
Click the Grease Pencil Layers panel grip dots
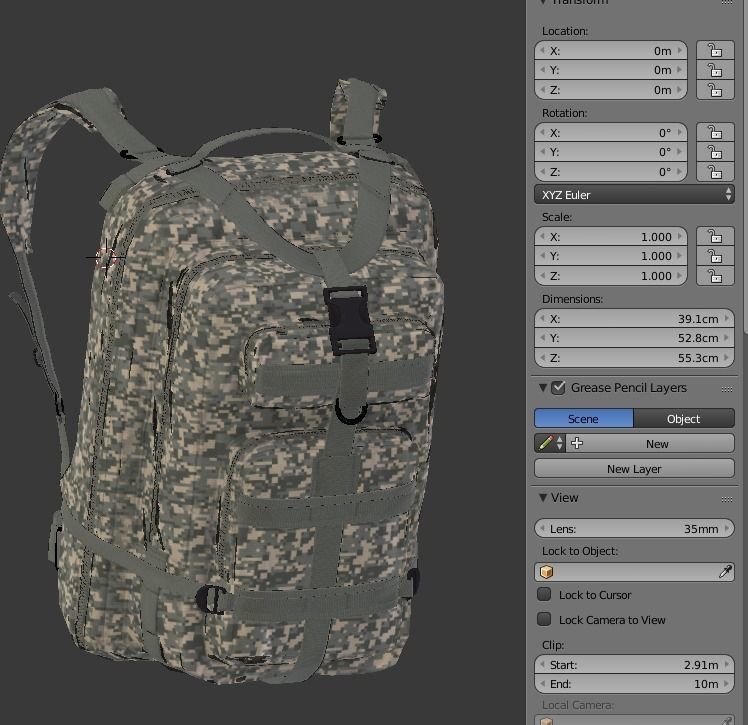coord(727,389)
